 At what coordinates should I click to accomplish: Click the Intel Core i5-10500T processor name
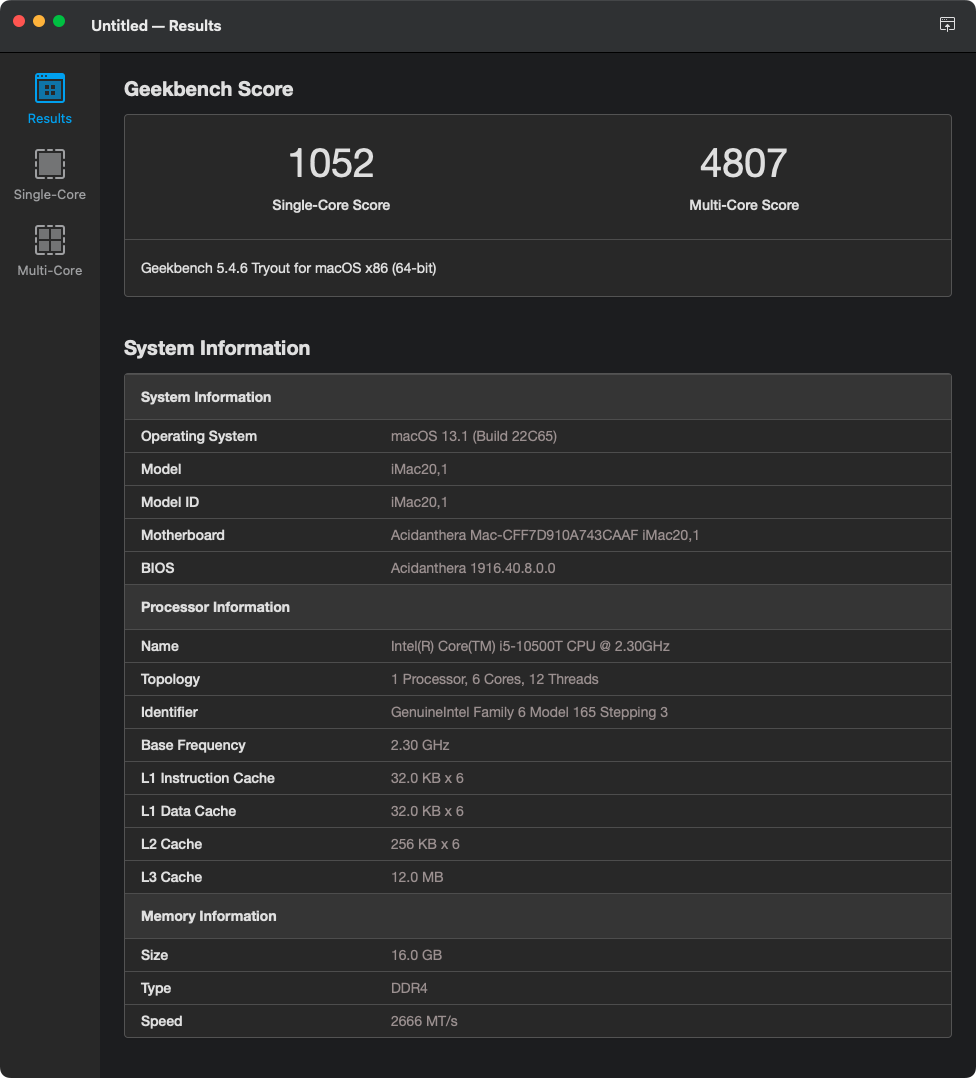point(530,646)
